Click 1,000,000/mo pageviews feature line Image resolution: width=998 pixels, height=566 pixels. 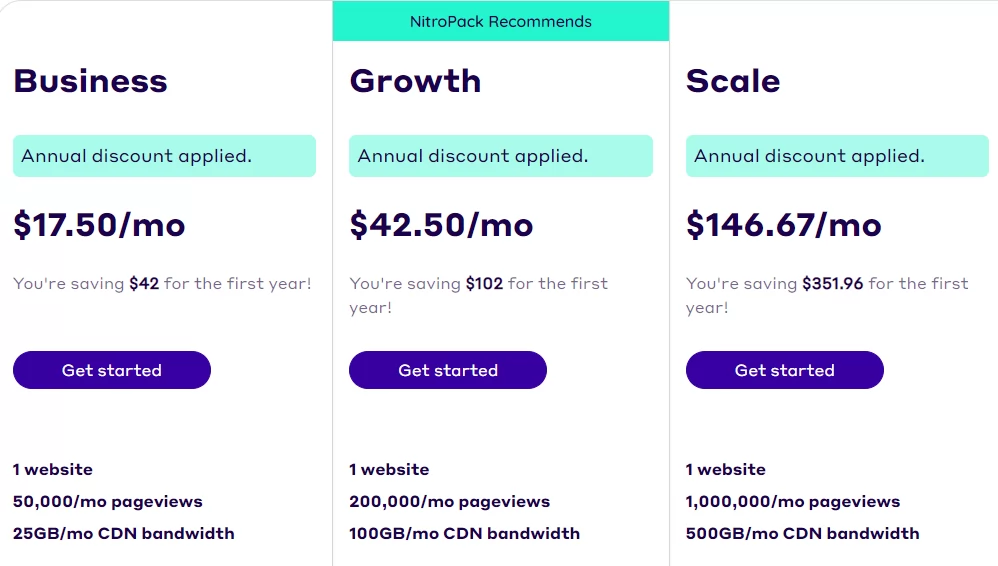[x=792, y=502]
